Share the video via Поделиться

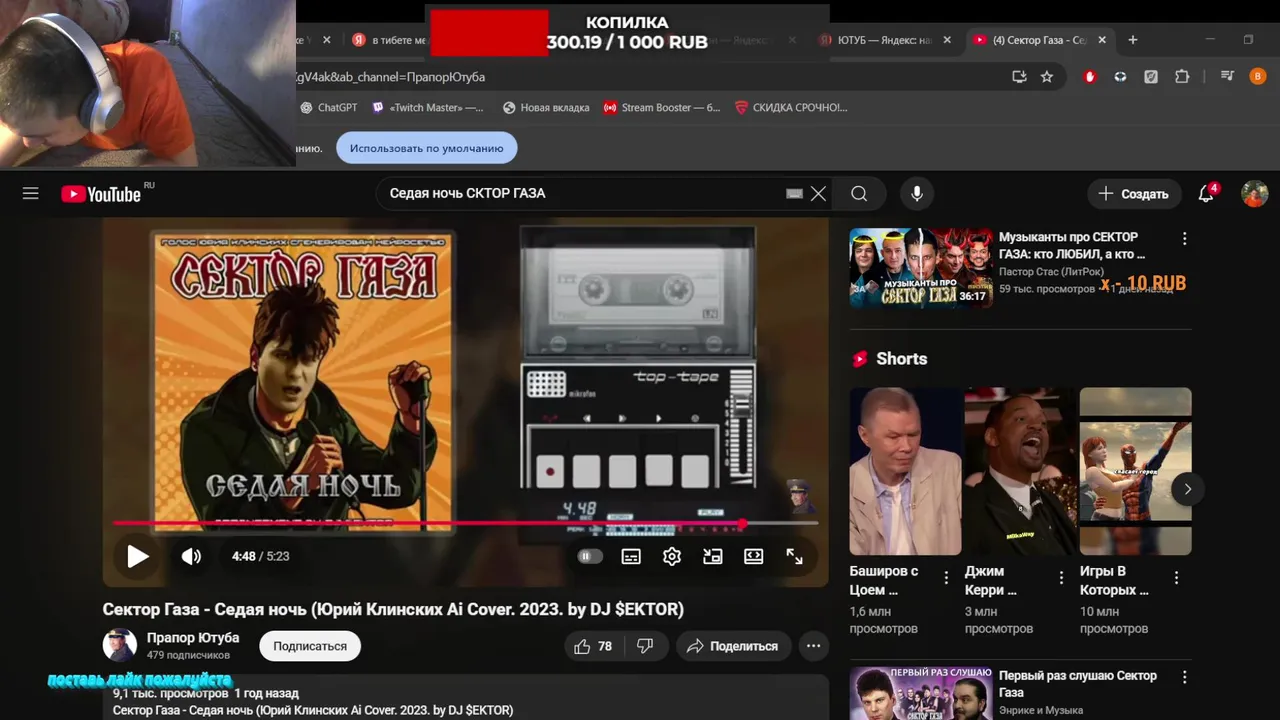(x=733, y=646)
